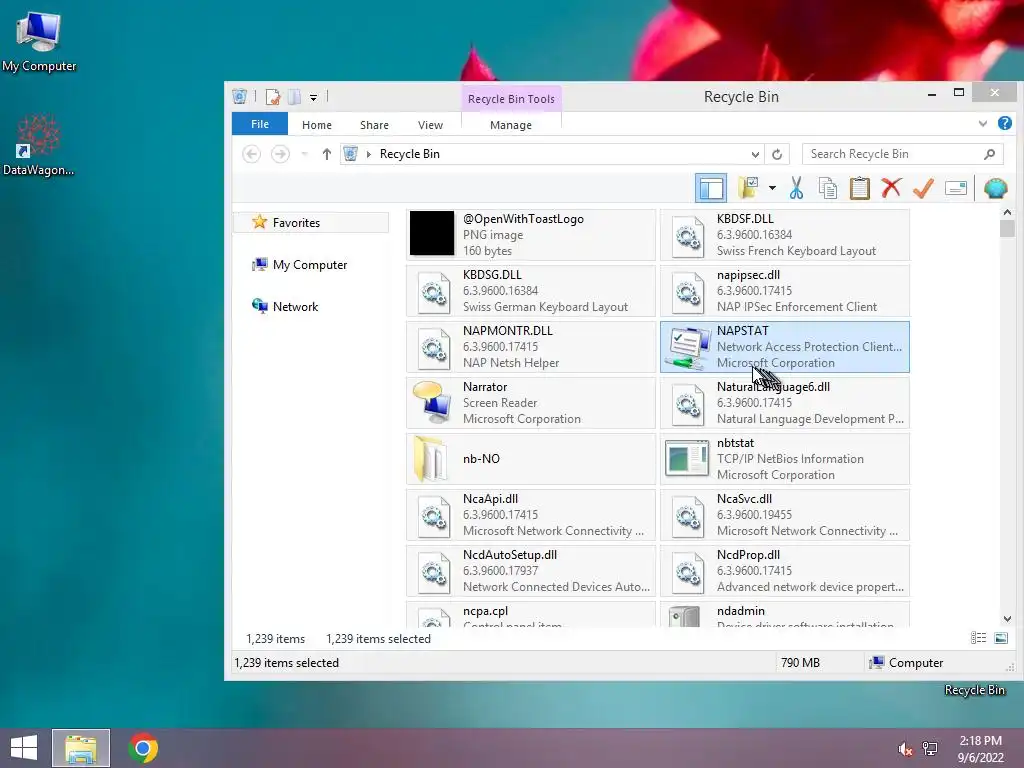Open the Windows Start button
Viewport: 1024px width, 768px height.
pyautogui.click(x=24, y=748)
